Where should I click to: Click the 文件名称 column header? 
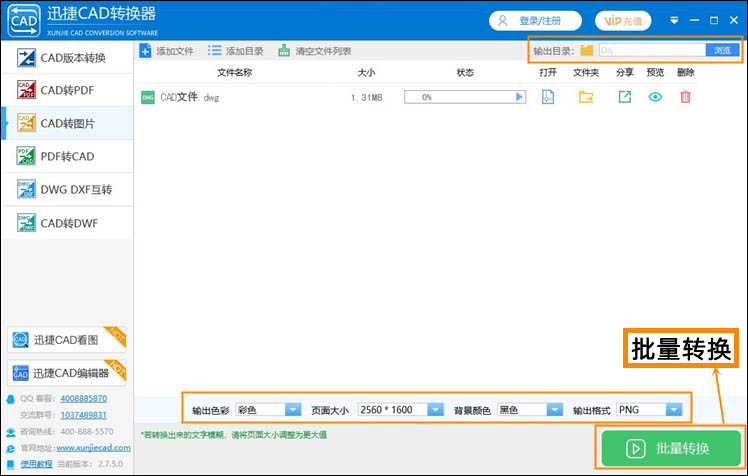click(x=235, y=72)
